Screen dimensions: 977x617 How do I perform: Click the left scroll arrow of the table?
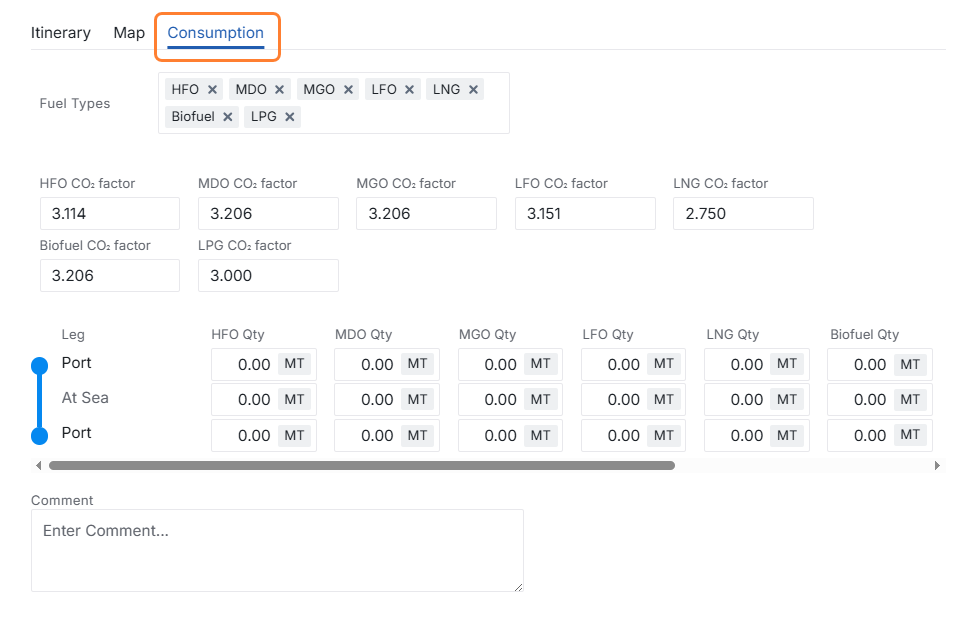(x=38, y=465)
